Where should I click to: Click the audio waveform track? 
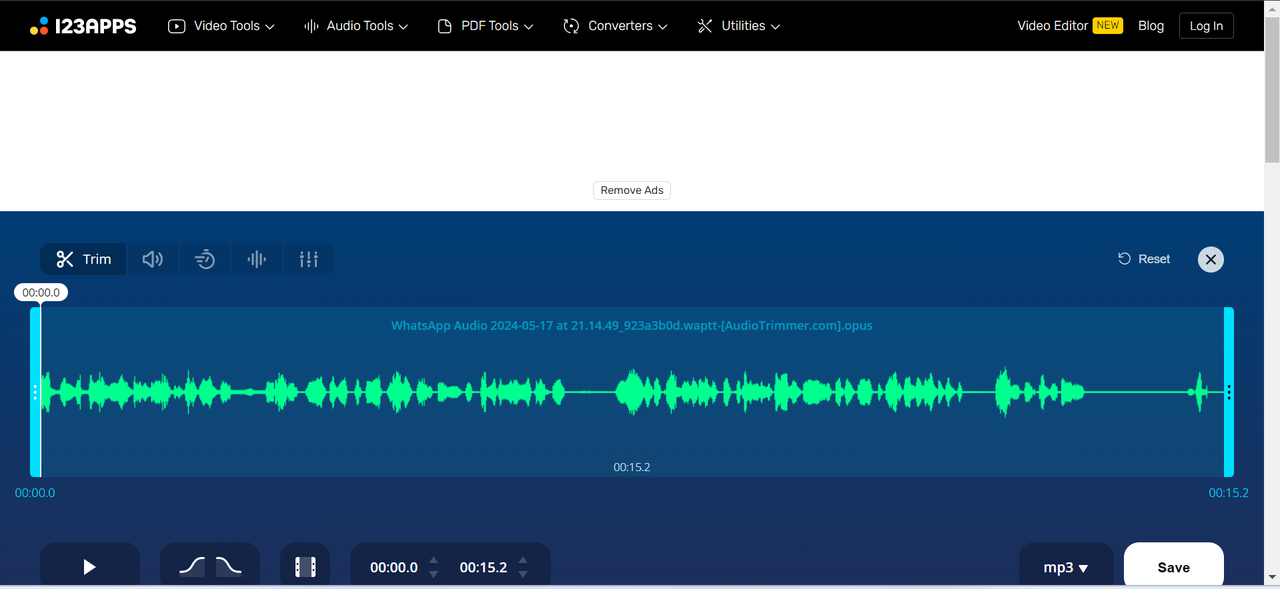coord(632,392)
